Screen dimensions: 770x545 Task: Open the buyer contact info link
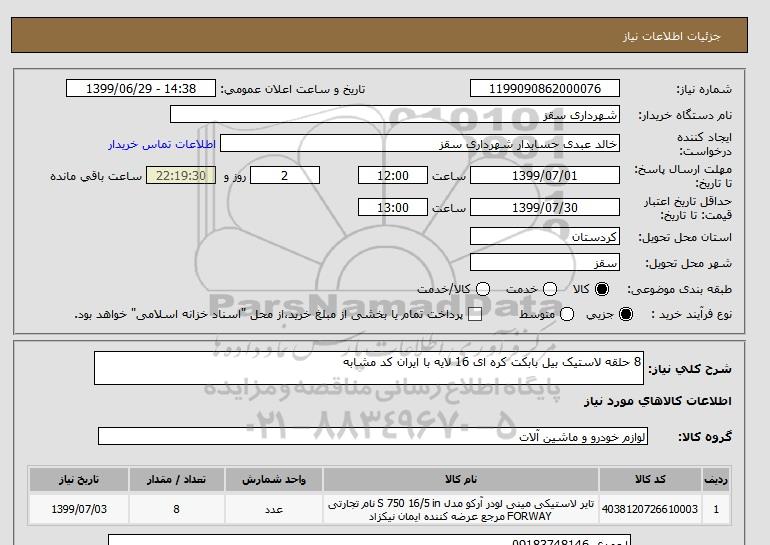(x=162, y=144)
